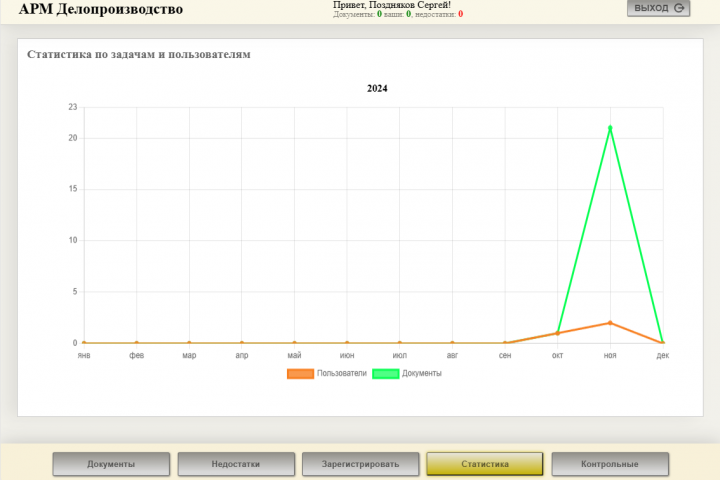The image size is (720, 480).
Task: Click the Пользователи legend label
Action: point(342,373)
